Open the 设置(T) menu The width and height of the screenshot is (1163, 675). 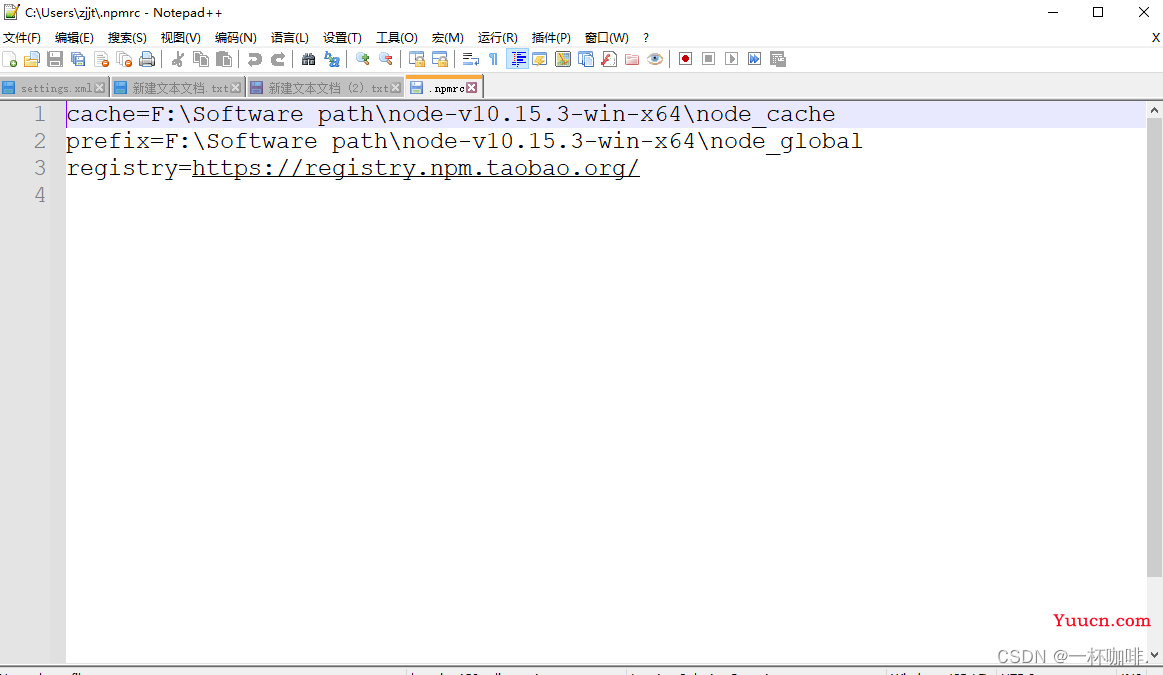coord(342,38)
